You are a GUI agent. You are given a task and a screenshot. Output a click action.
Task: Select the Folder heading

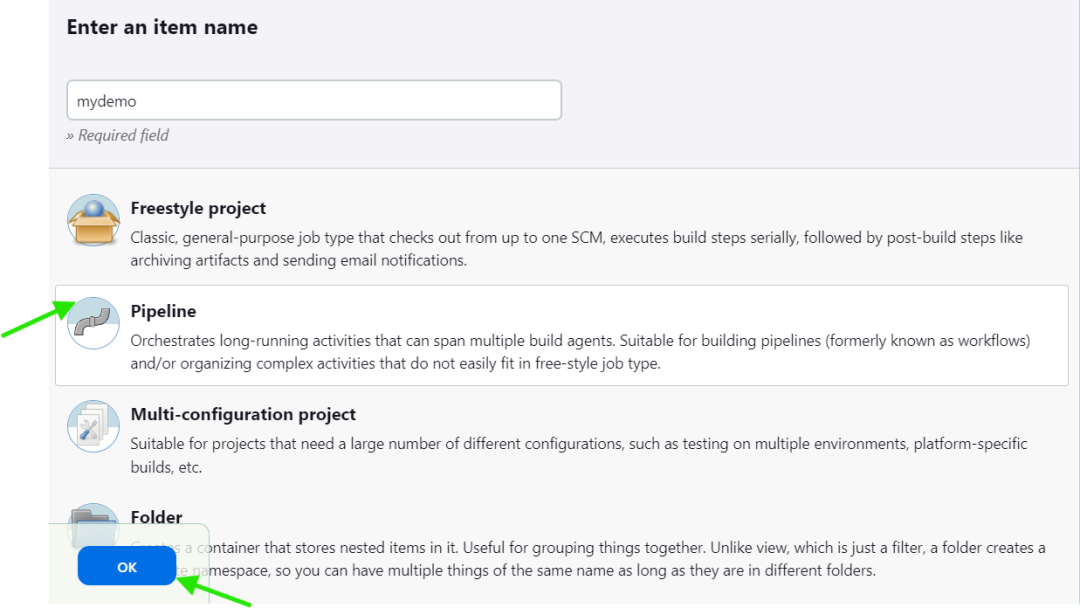coord(156,517)
